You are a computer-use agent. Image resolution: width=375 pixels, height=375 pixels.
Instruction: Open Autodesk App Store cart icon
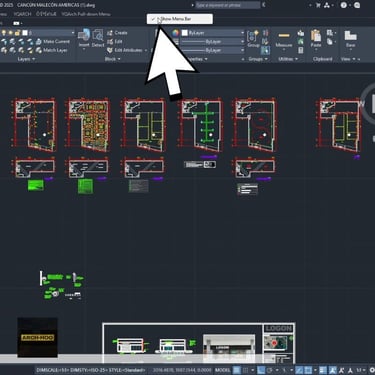pyautogui.click(x=318, y=5)
